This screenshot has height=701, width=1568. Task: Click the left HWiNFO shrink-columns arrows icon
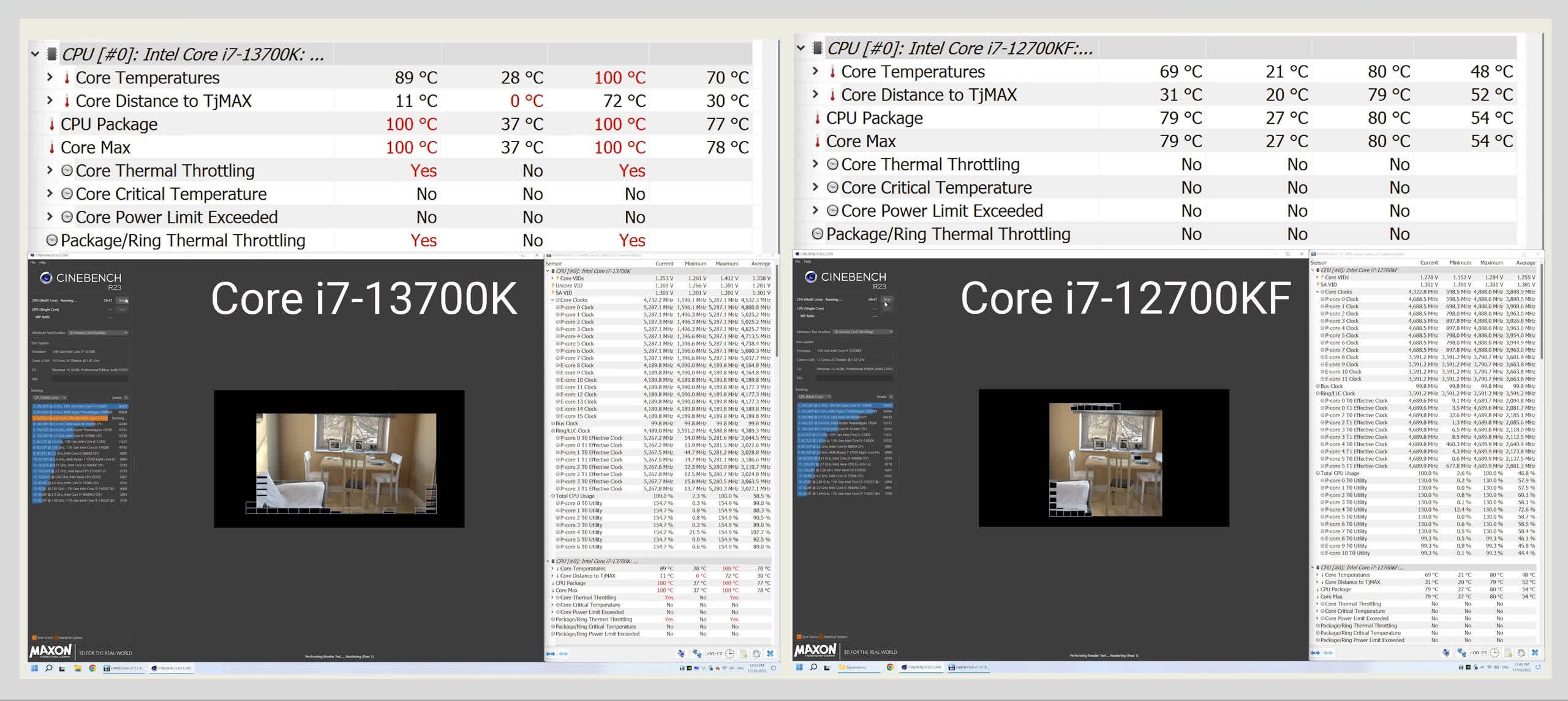[563, 654]
